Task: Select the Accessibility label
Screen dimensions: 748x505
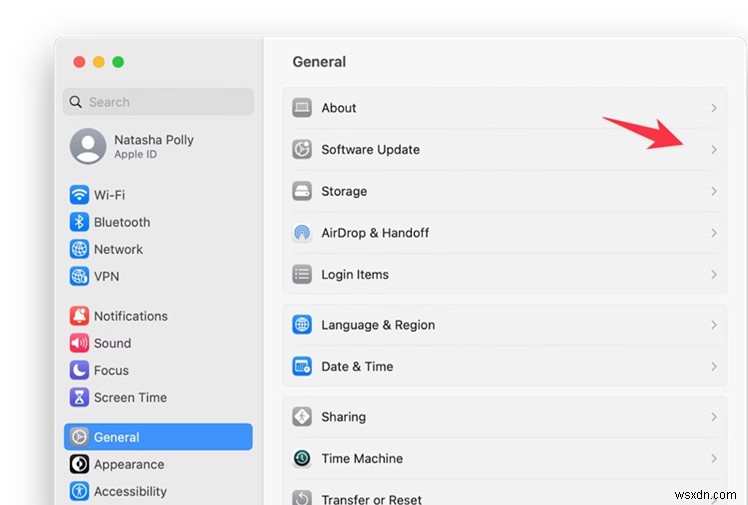Action: (130, 492)
